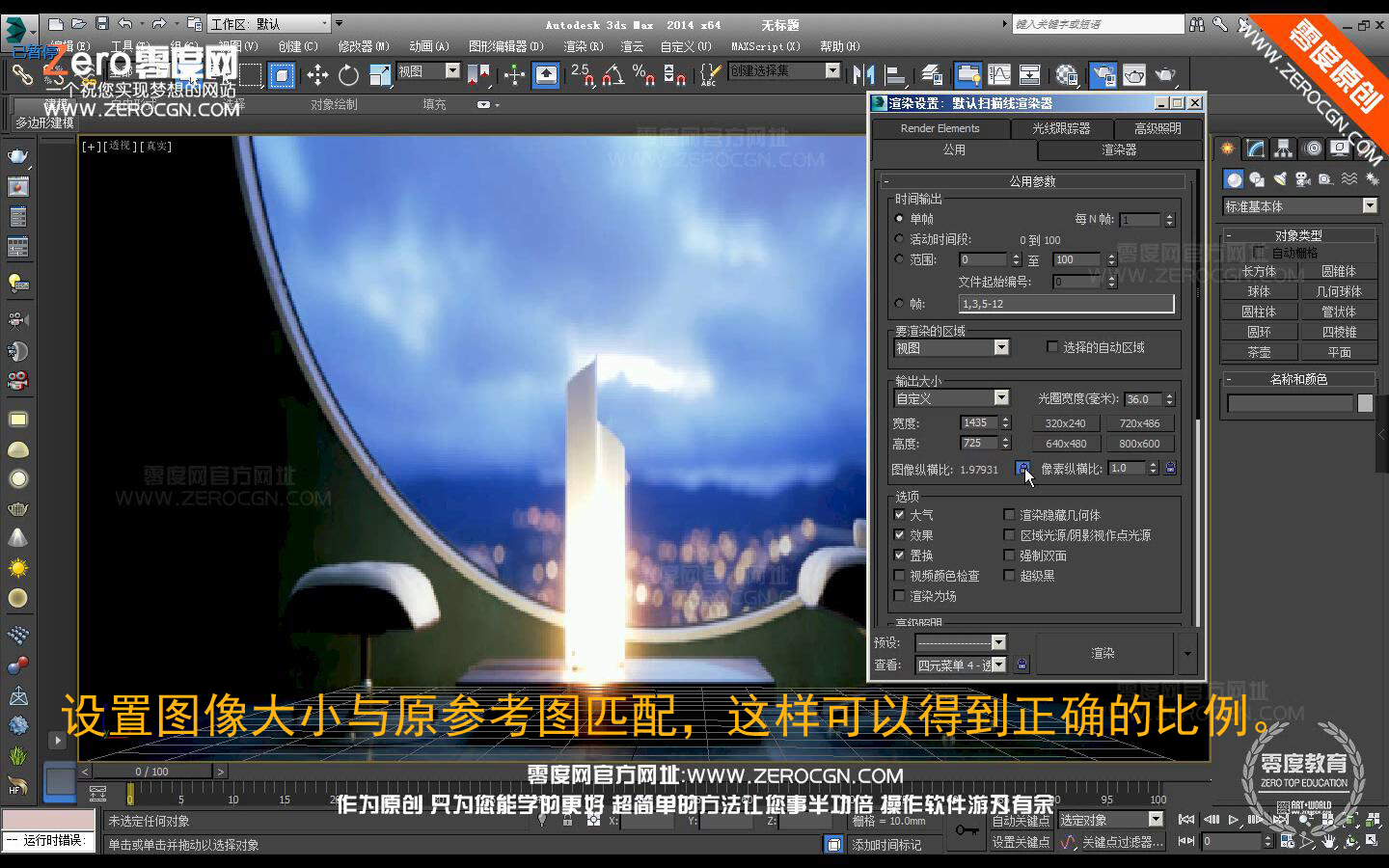The image size is (1389, 868).
Task: Open the Hierarchy panel tab icon
Action: coord(1283,149)
